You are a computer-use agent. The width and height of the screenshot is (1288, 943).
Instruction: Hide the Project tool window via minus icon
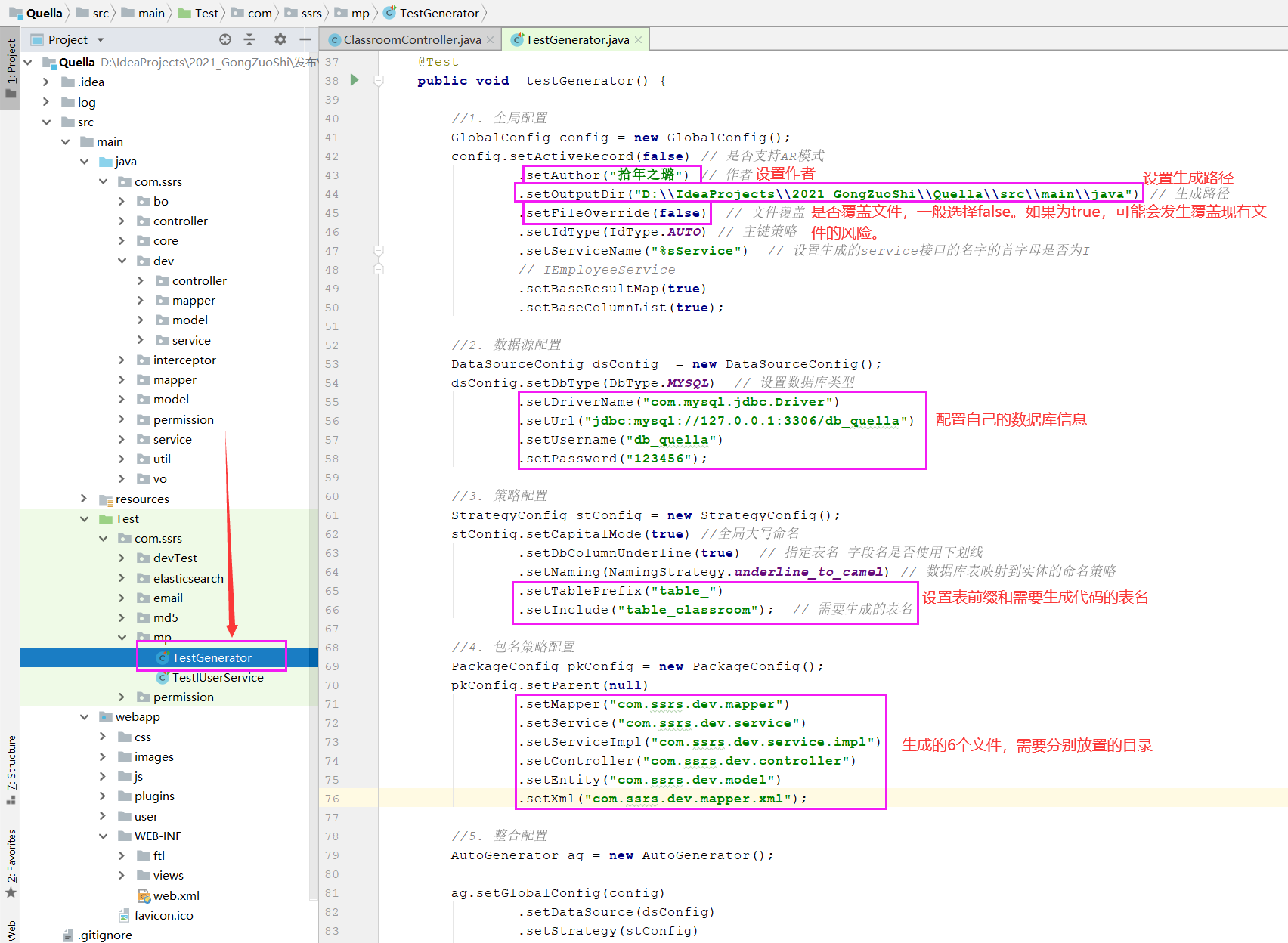tap(305, 39)
